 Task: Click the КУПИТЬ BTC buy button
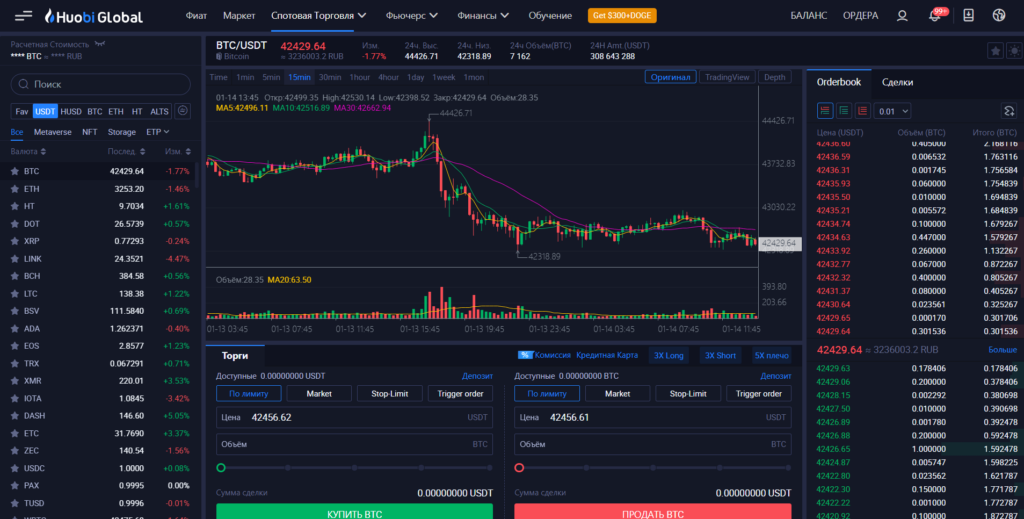point(355,512)
